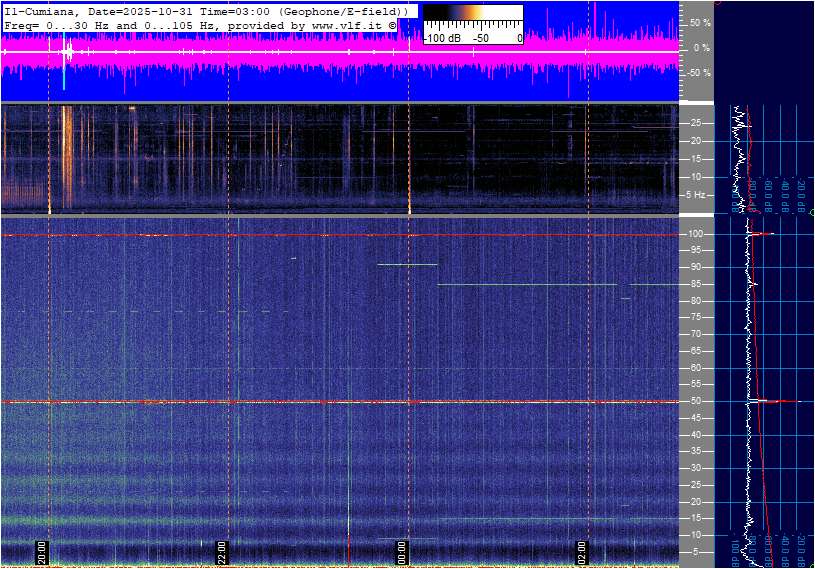
Task: Select the 02:00 time marker label
Action: click(x=582, y=552)
